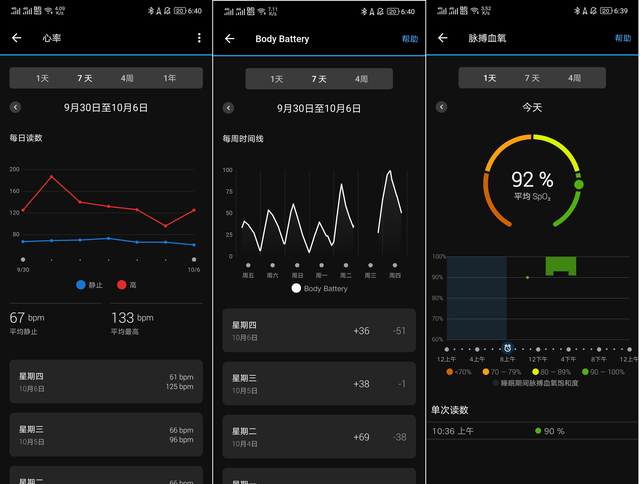Tap the peak red point on heart rate chart
Image resolution: width=640 pixels, height=484 pixels.
51,176
